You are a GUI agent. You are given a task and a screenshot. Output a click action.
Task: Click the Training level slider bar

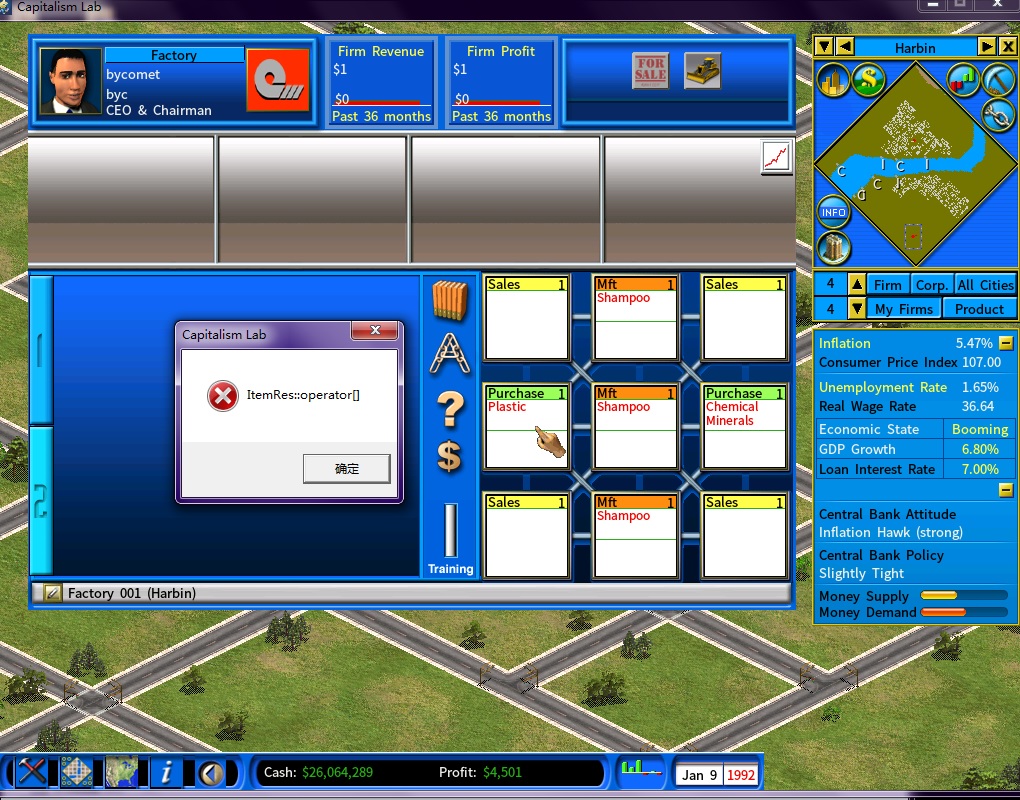point(450,529)
